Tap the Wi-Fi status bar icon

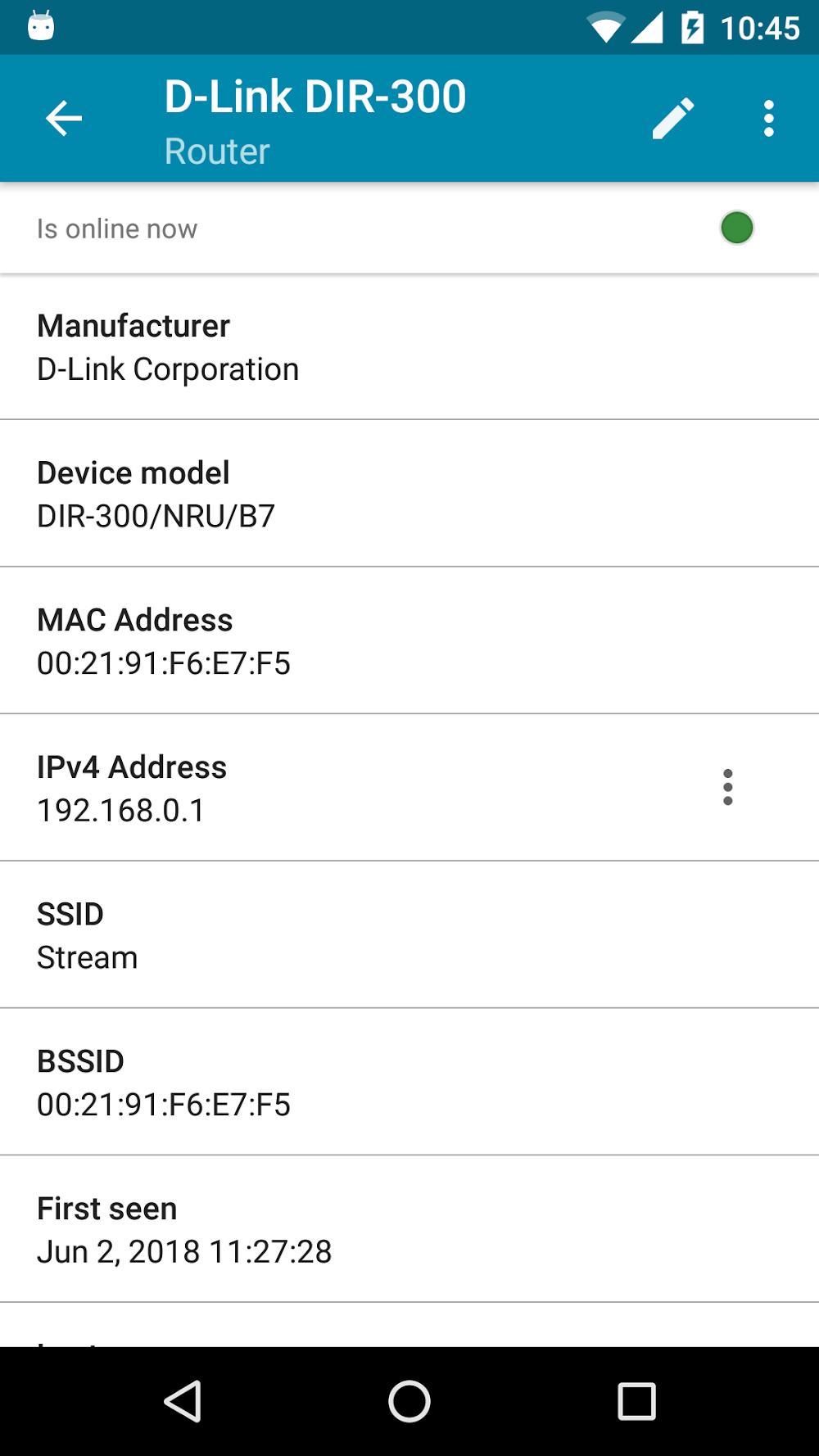click(605, 28)
